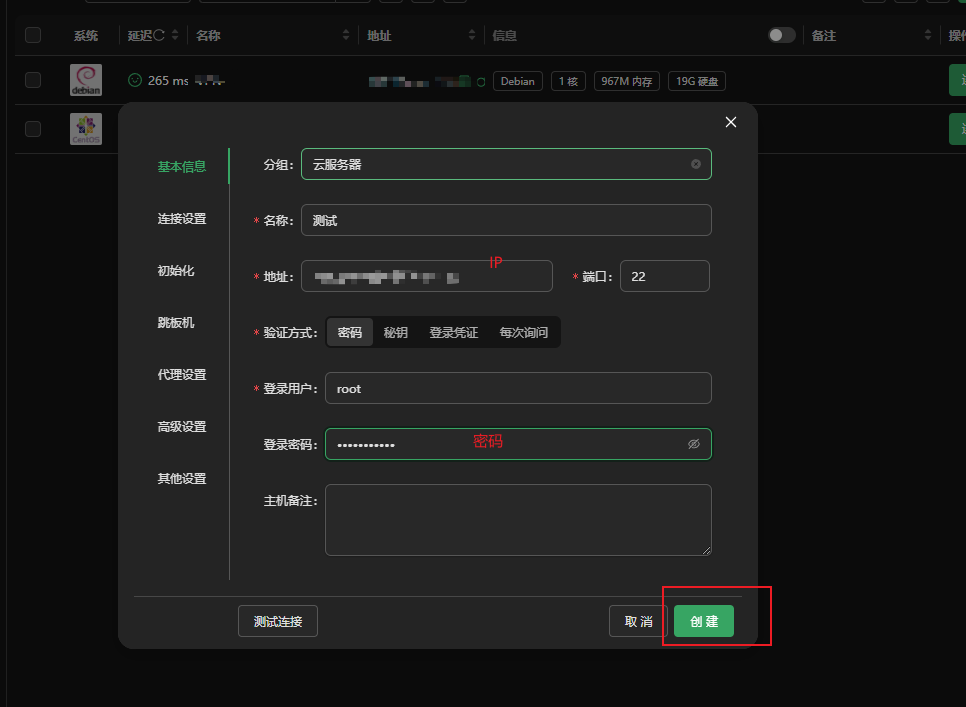Click the sort arrows on the 名称 column

[345, 35]
